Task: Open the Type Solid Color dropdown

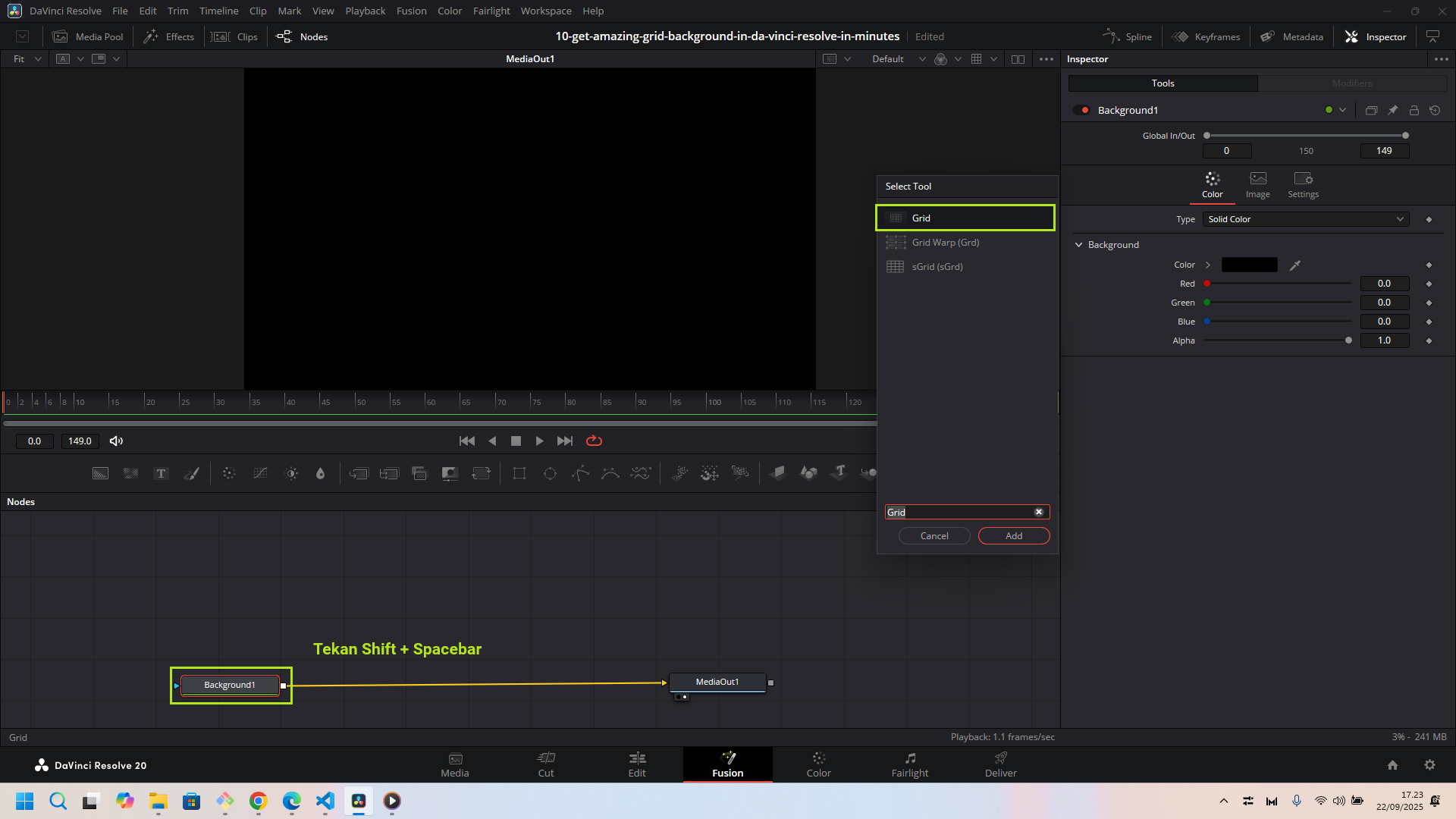Action: [x=1305, y=219]
